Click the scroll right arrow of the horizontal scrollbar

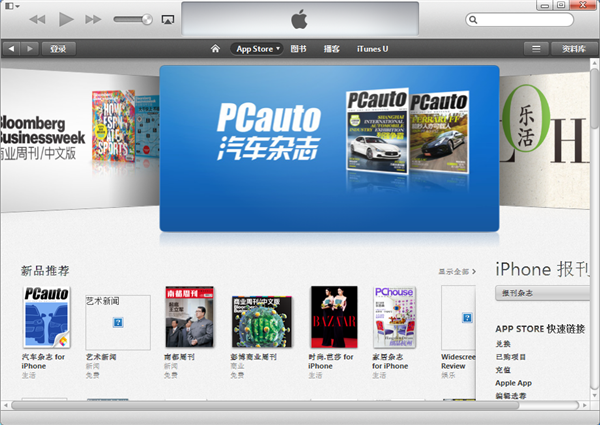(585, 405)
